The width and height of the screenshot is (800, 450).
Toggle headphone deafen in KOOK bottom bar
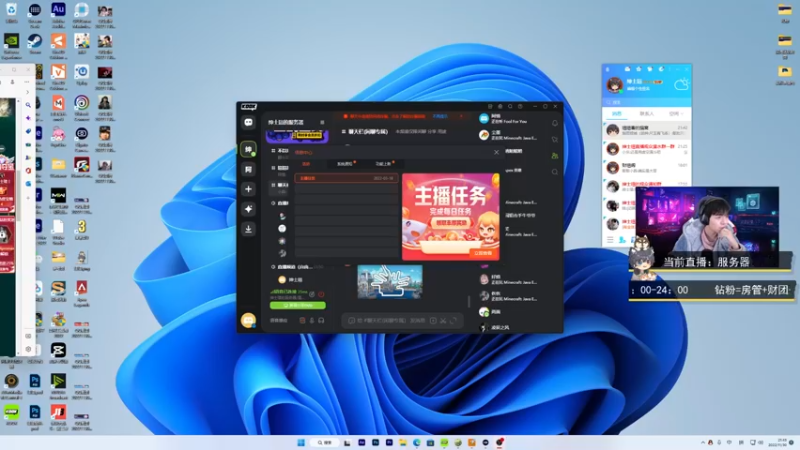coord(321,320)
